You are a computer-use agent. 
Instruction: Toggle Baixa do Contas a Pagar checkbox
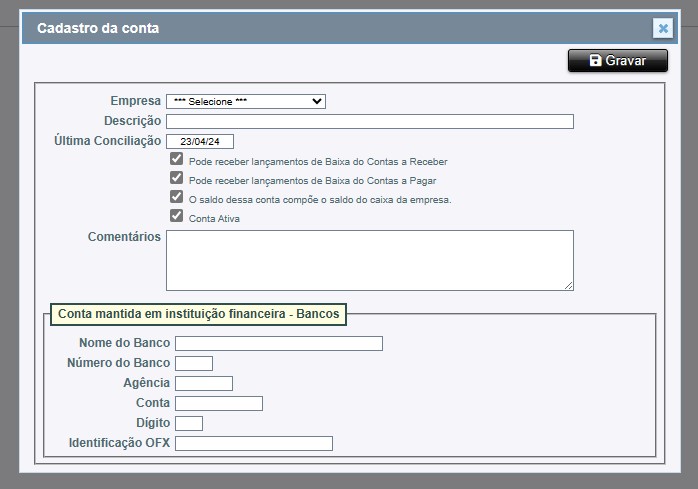(x=177, y=178)
